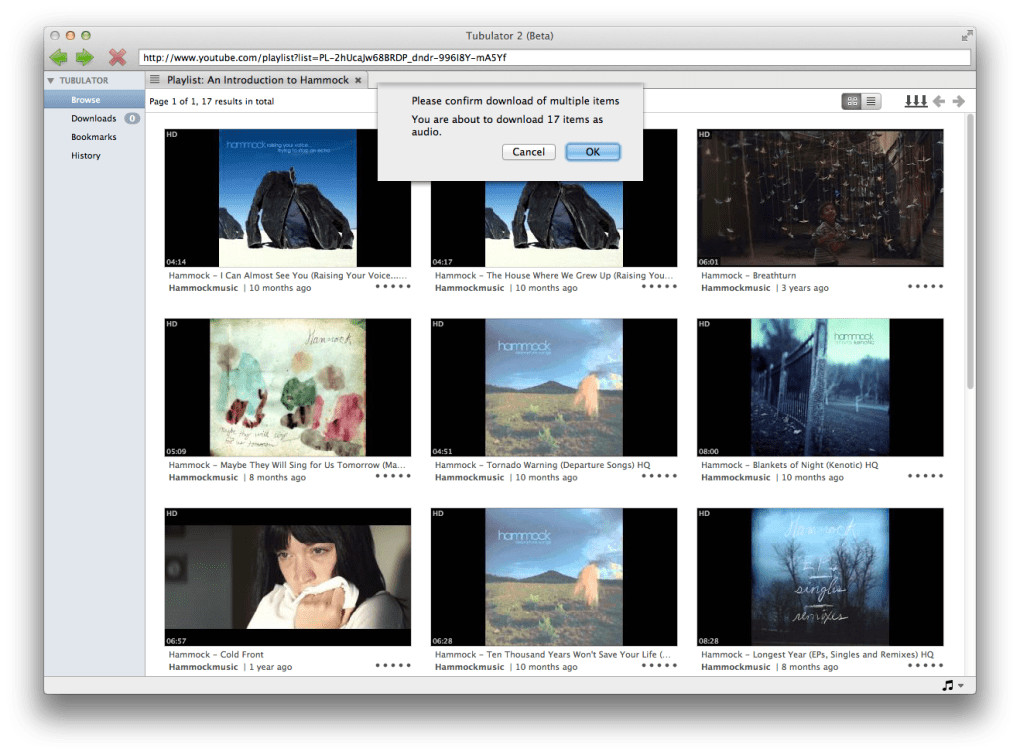Open Downloads in the sidebar
The height and width of the screenshot is (755, 1020).
(x=94, y=118)
